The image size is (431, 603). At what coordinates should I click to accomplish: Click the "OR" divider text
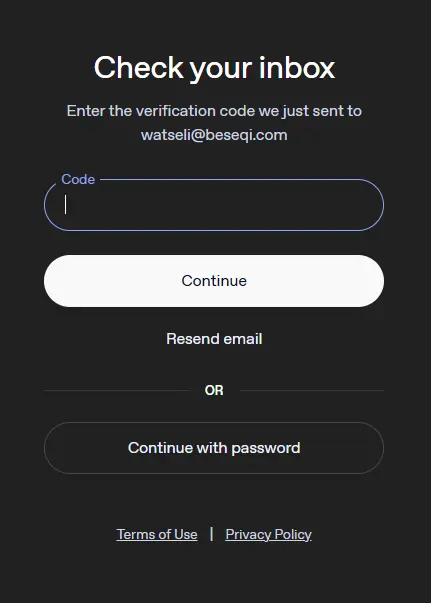tap(214, 390)
